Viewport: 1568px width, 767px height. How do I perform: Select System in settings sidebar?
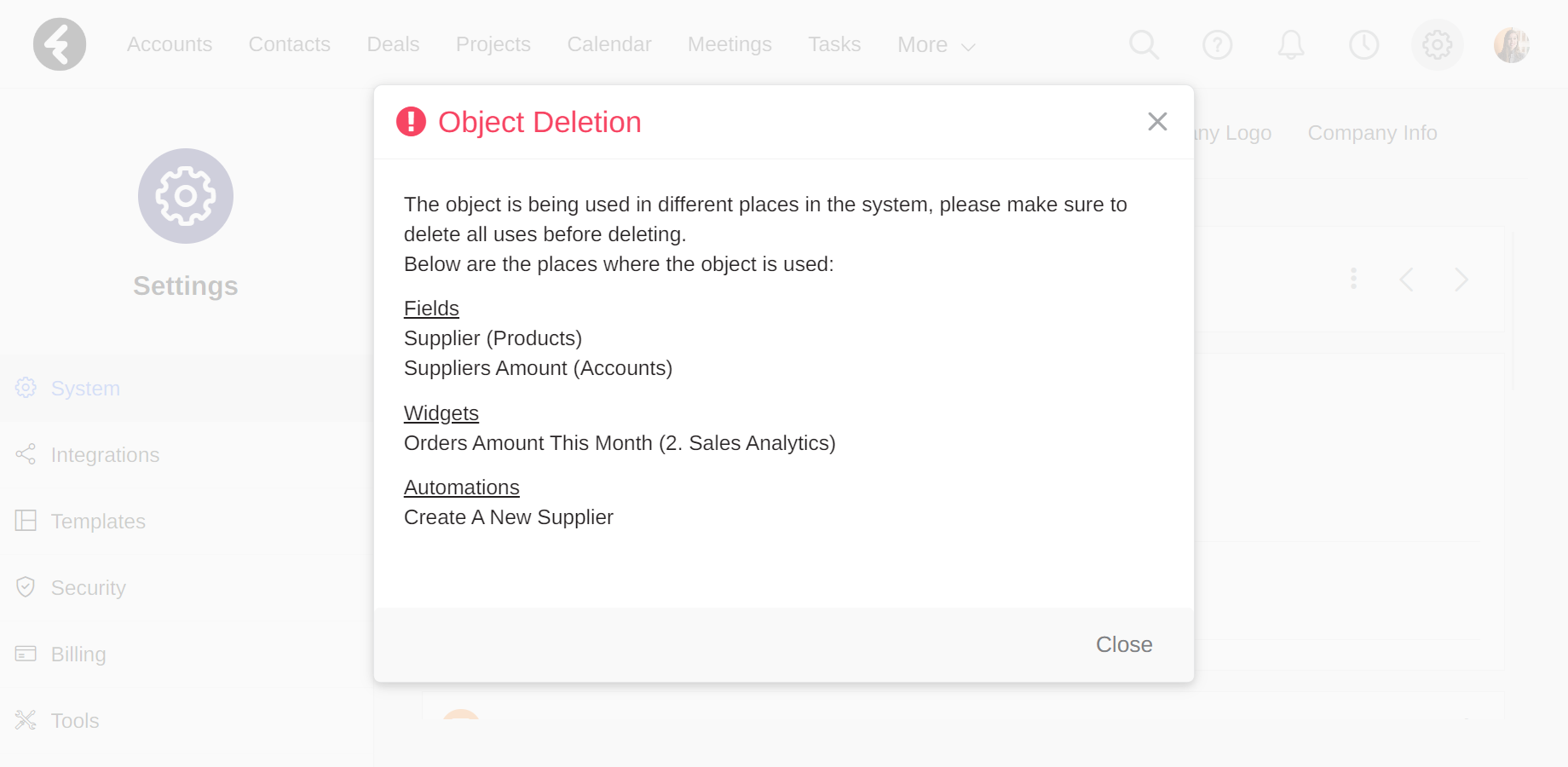click(186, 389)
